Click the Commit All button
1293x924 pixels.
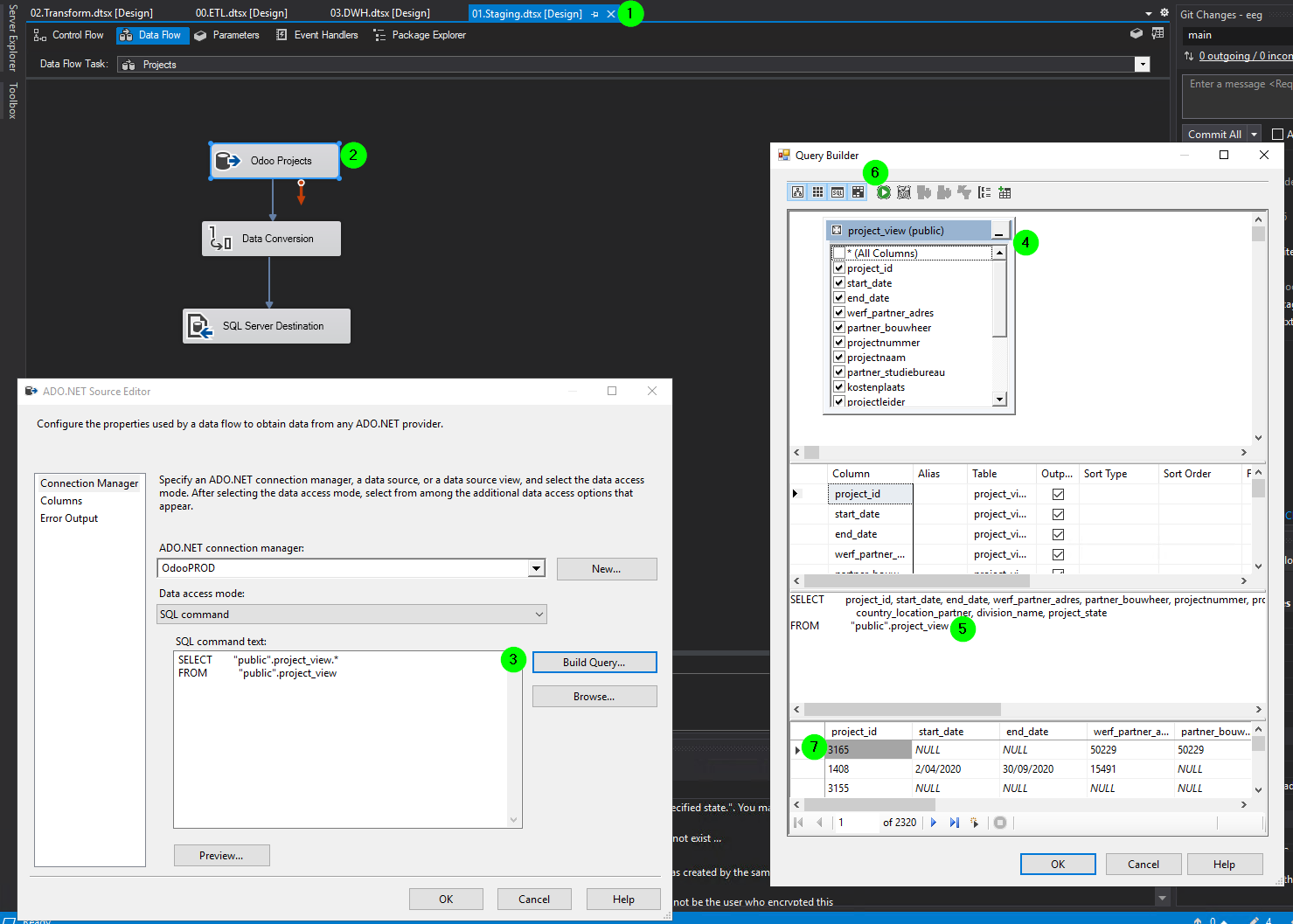[x=1214, y=135]
